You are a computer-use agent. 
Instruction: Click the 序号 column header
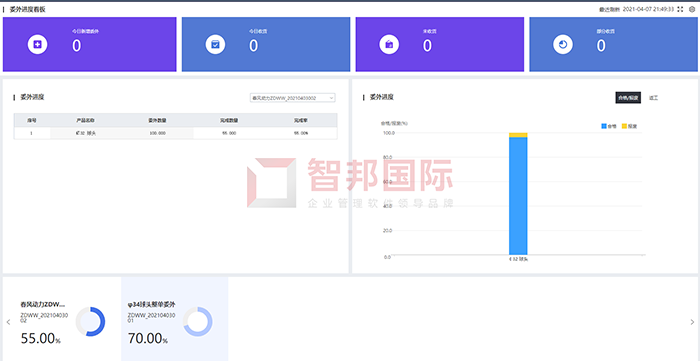[x=31, y=120]
